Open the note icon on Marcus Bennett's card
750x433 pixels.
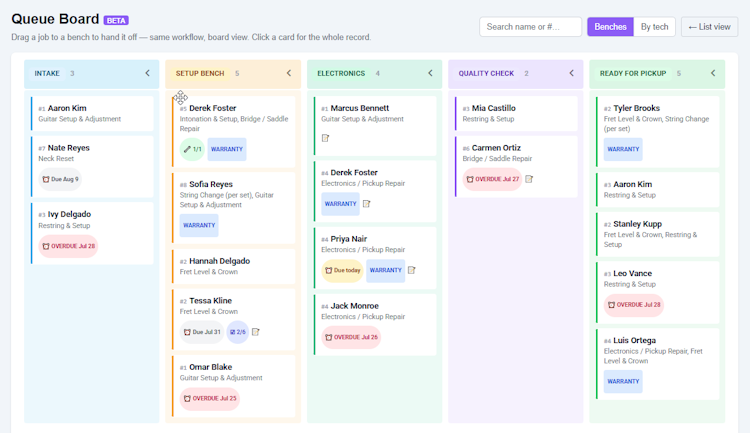325,138
